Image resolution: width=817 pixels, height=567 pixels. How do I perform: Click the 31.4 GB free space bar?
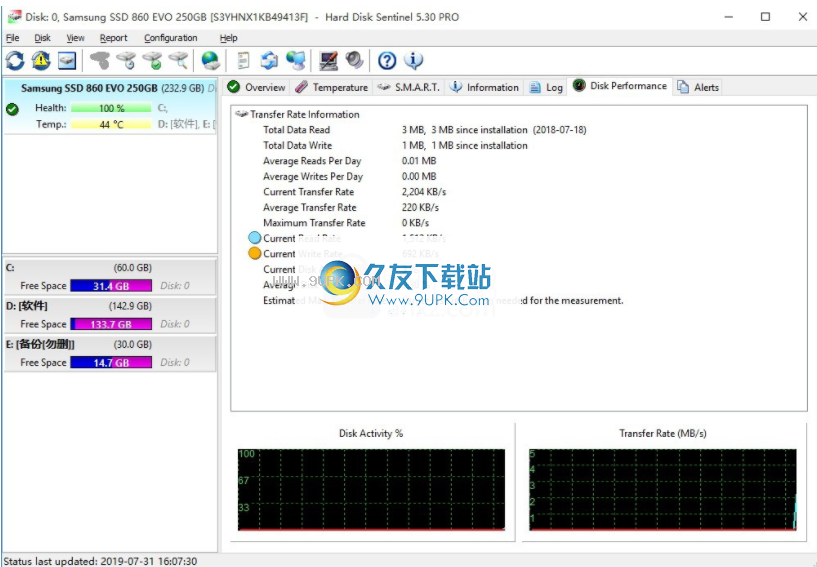coord(111,286)
